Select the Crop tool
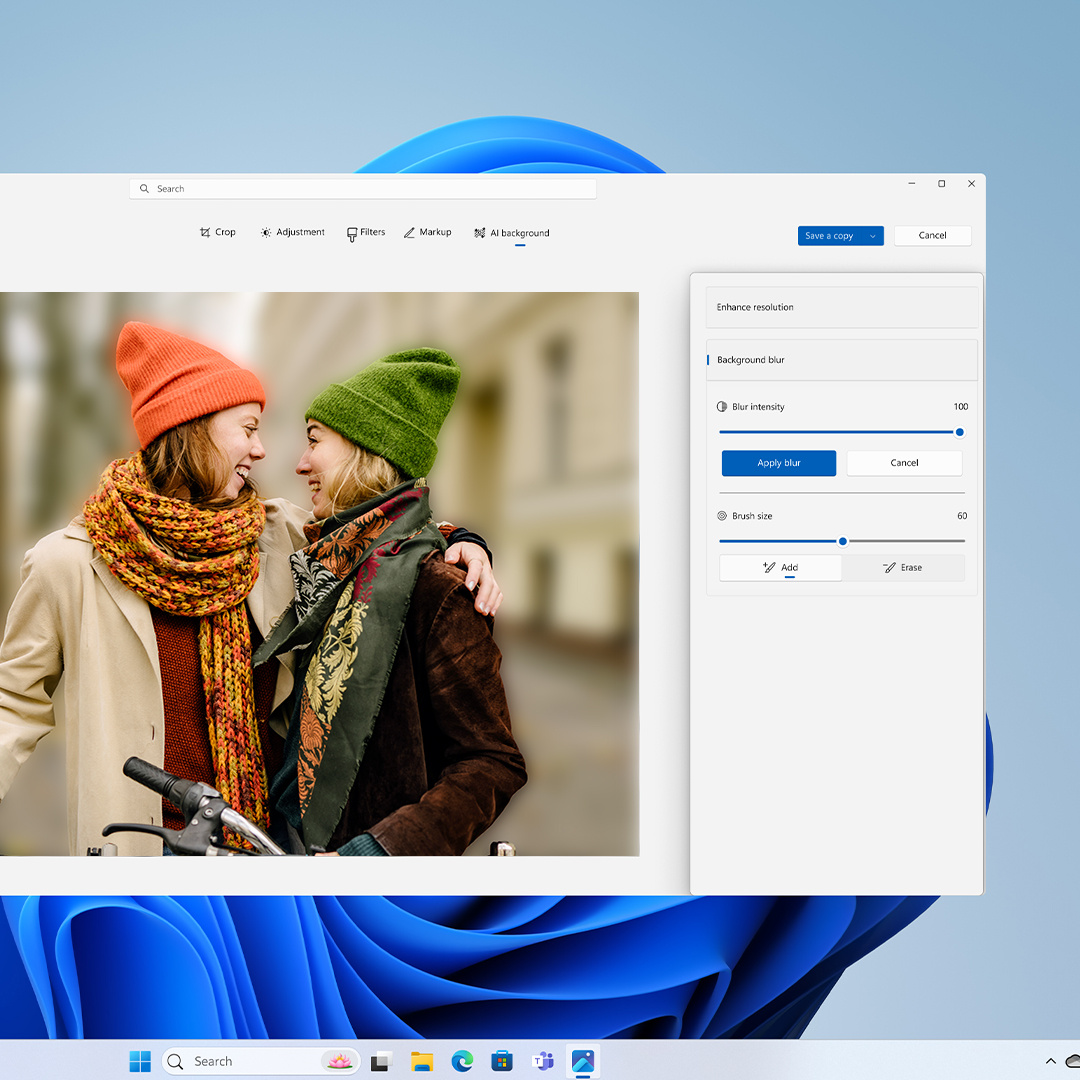Viewport: 1080px width, 1080px height. [x=218, y=232]
